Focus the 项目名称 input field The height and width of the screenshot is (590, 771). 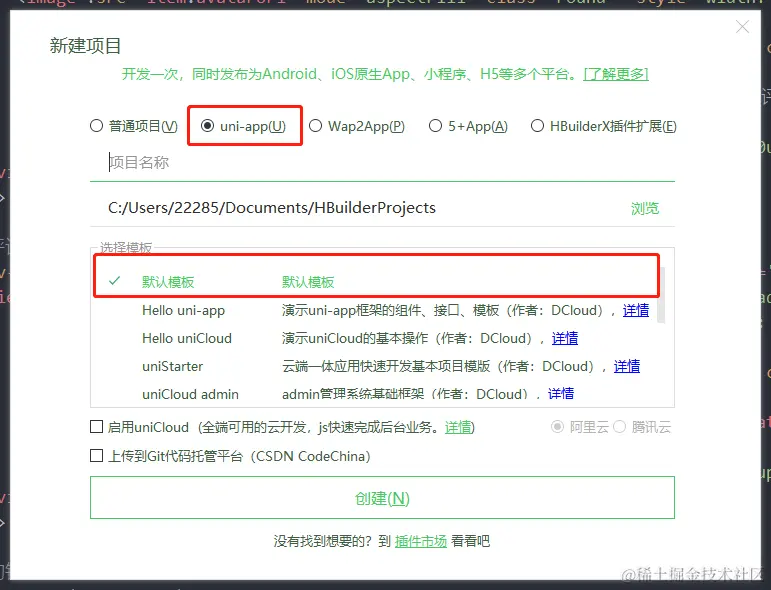pyautogui.click(x=382, y=163)
